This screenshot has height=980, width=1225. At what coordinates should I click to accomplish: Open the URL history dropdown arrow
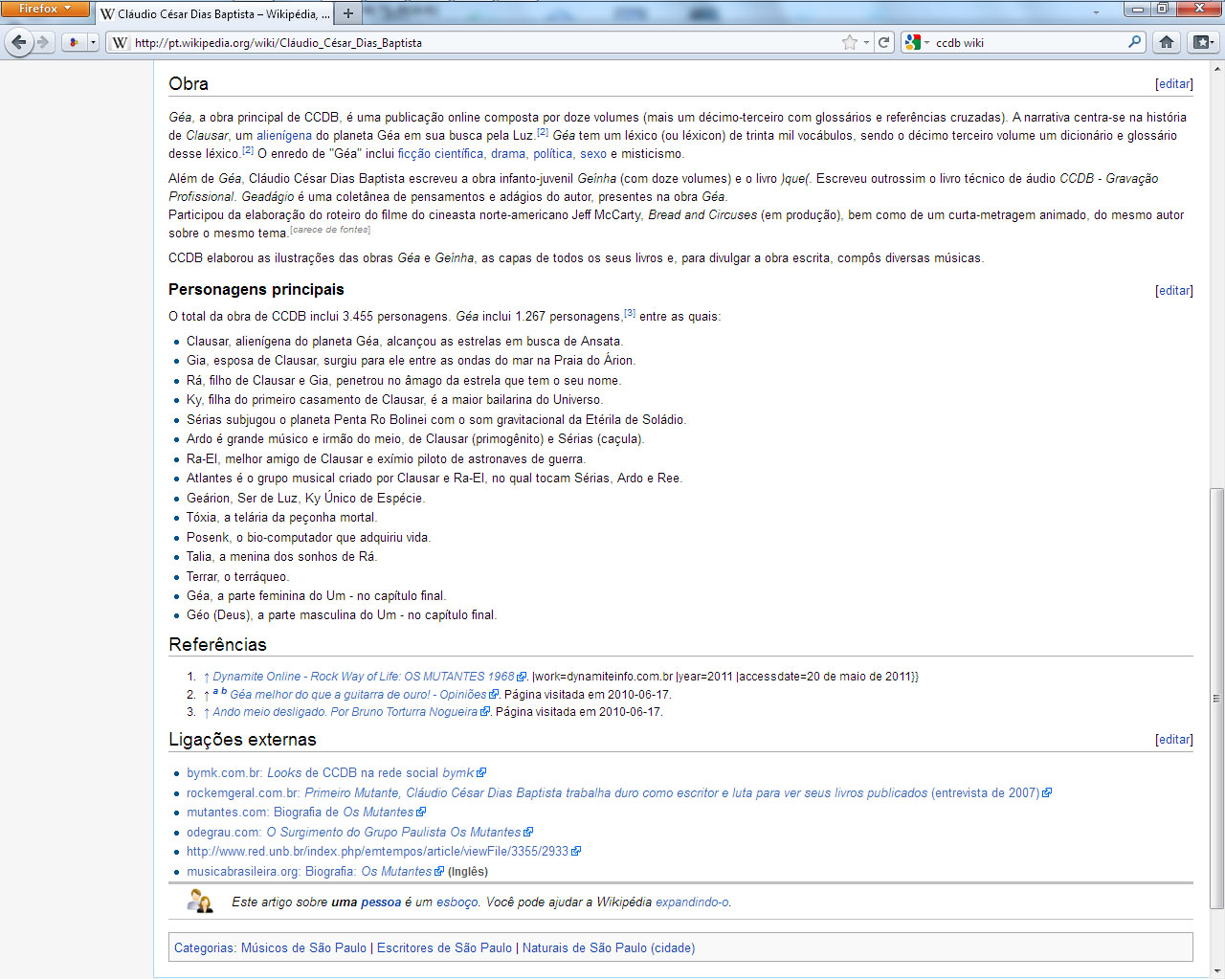click(866, 42)
